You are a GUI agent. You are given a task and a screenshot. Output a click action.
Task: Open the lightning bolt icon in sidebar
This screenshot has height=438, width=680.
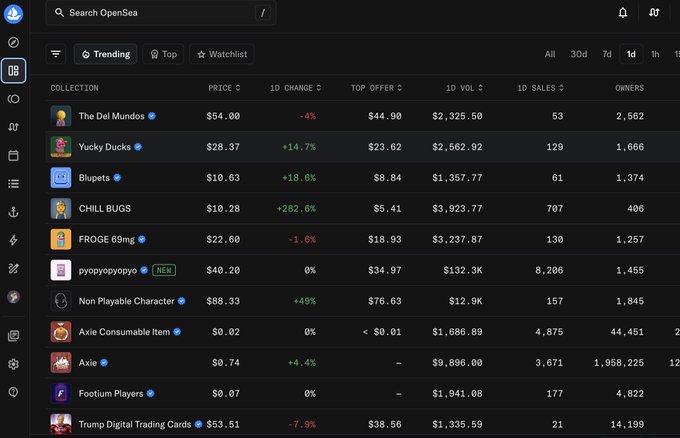click(13, 240)
